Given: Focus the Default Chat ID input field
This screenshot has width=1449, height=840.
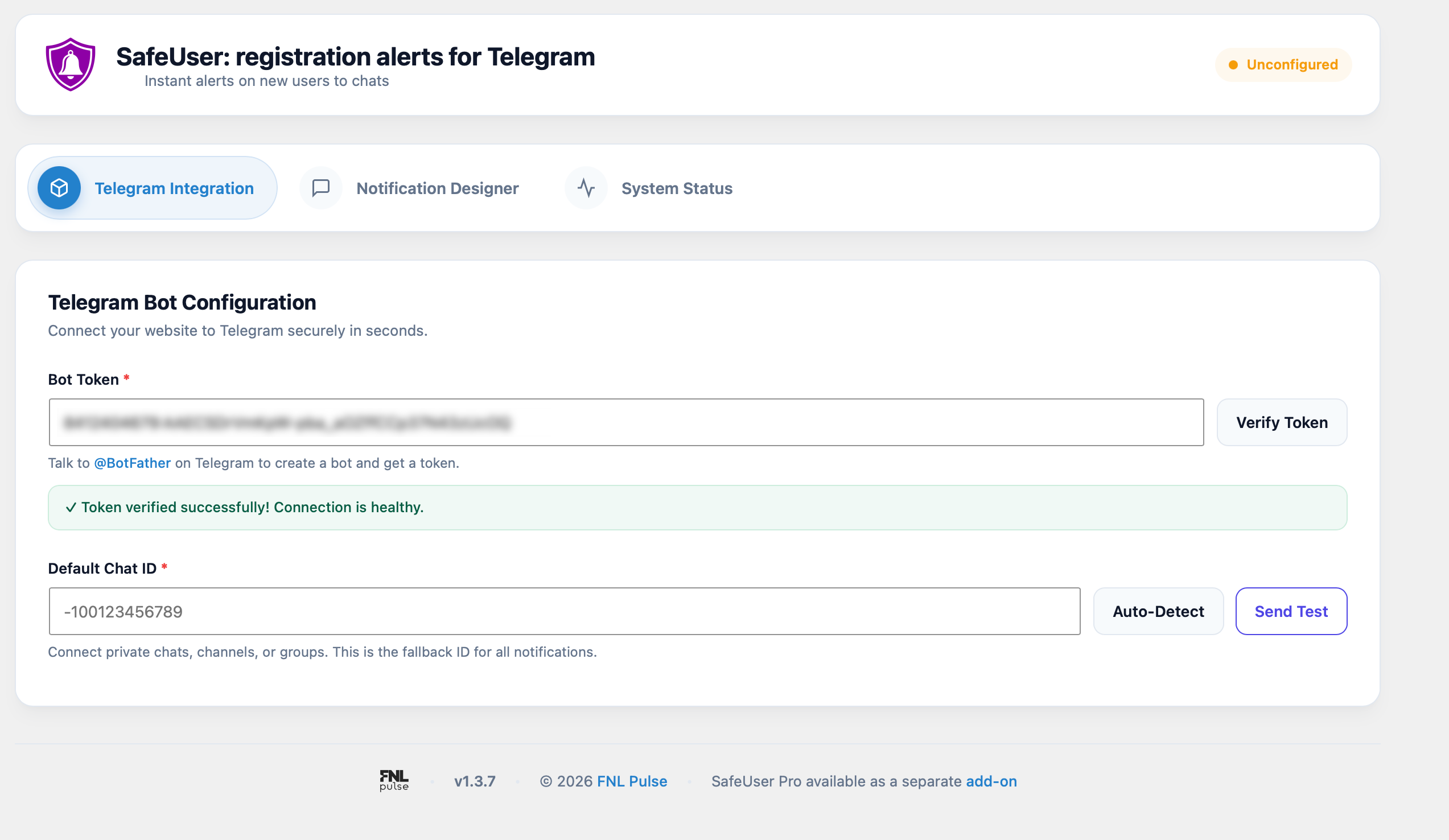Looking at the screenshot, I should point(565,611).
